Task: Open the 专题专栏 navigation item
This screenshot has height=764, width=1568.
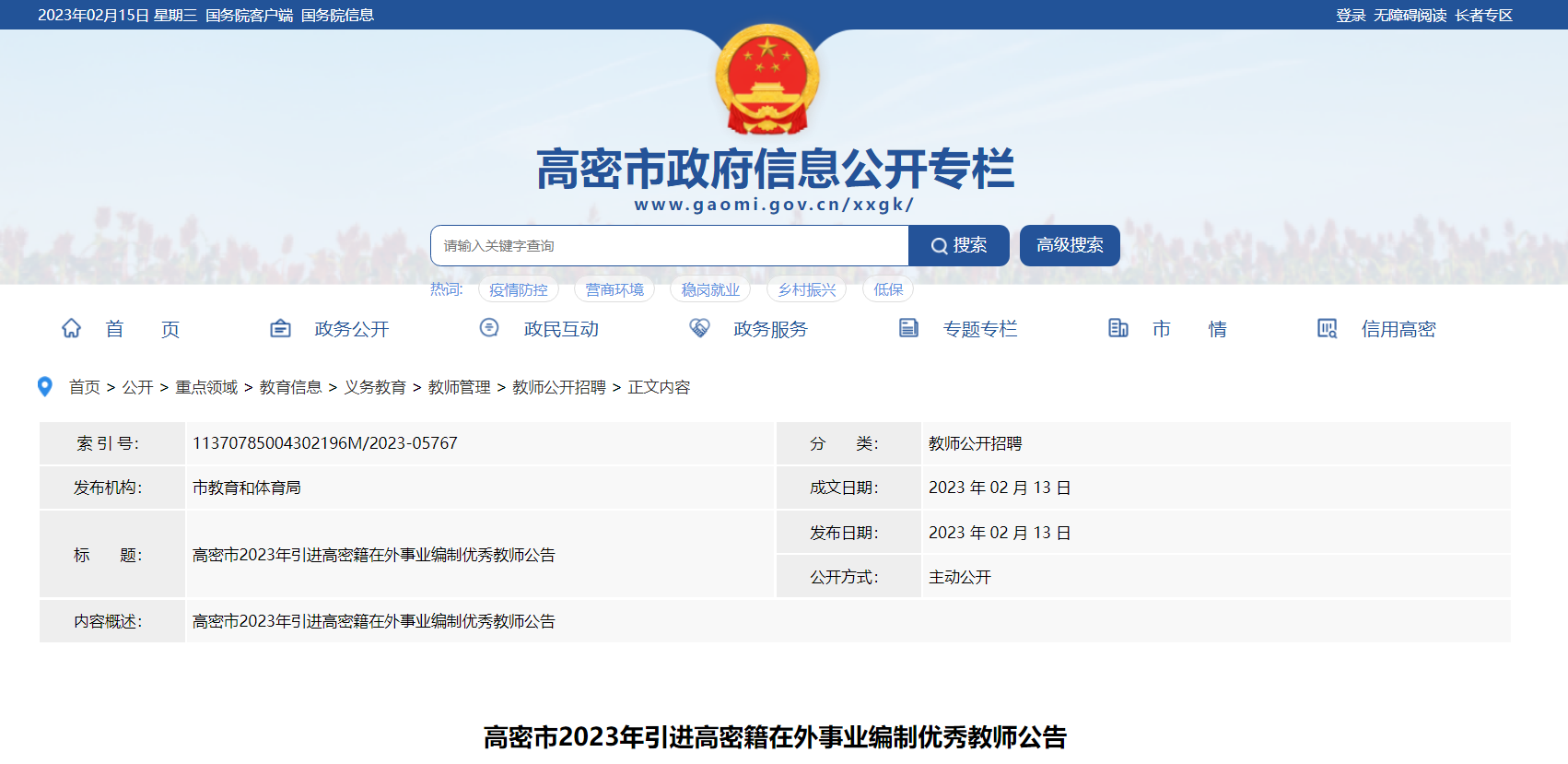Action: [980, 329]
